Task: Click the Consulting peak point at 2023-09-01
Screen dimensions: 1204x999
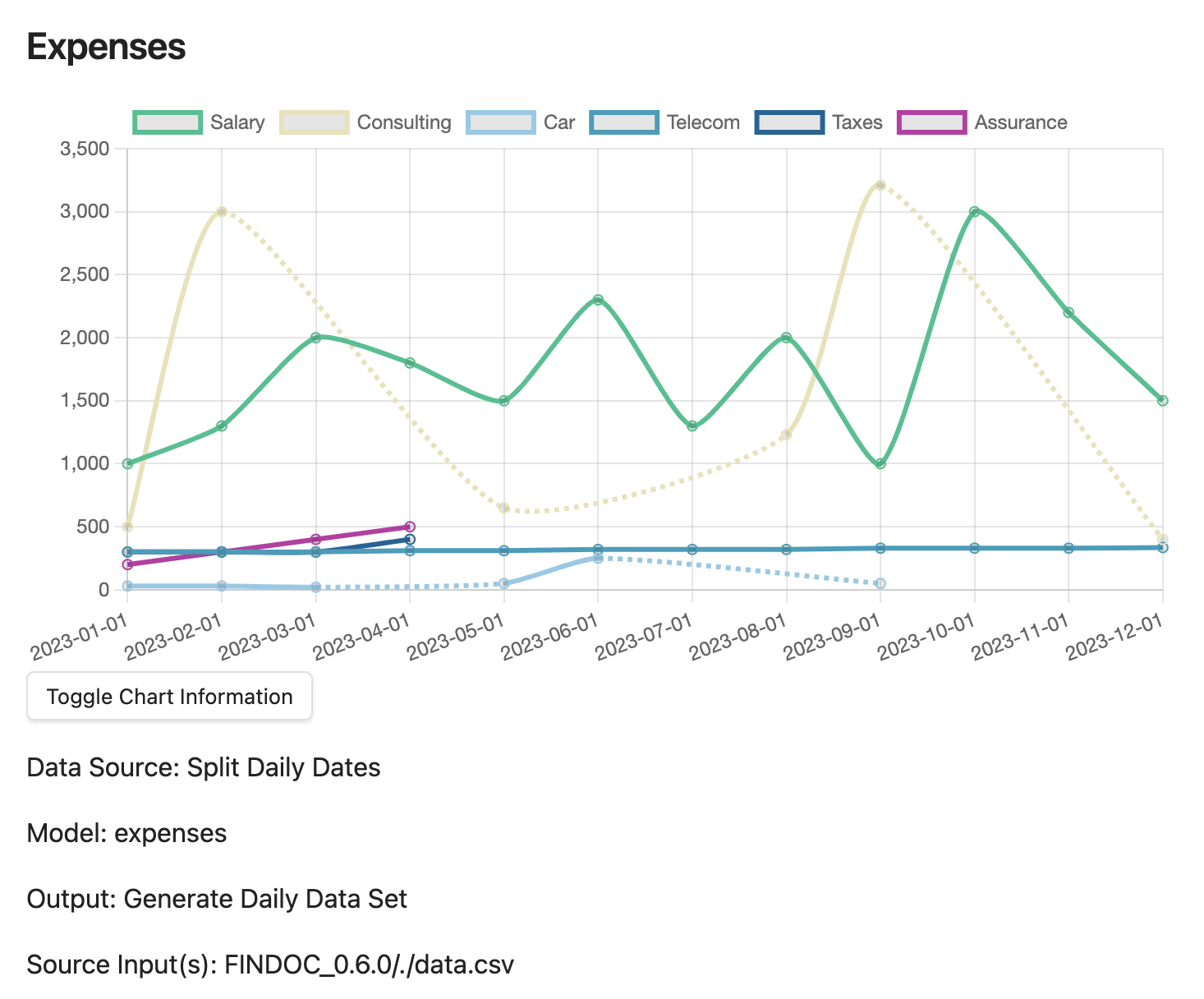Action: click(880, 185)
